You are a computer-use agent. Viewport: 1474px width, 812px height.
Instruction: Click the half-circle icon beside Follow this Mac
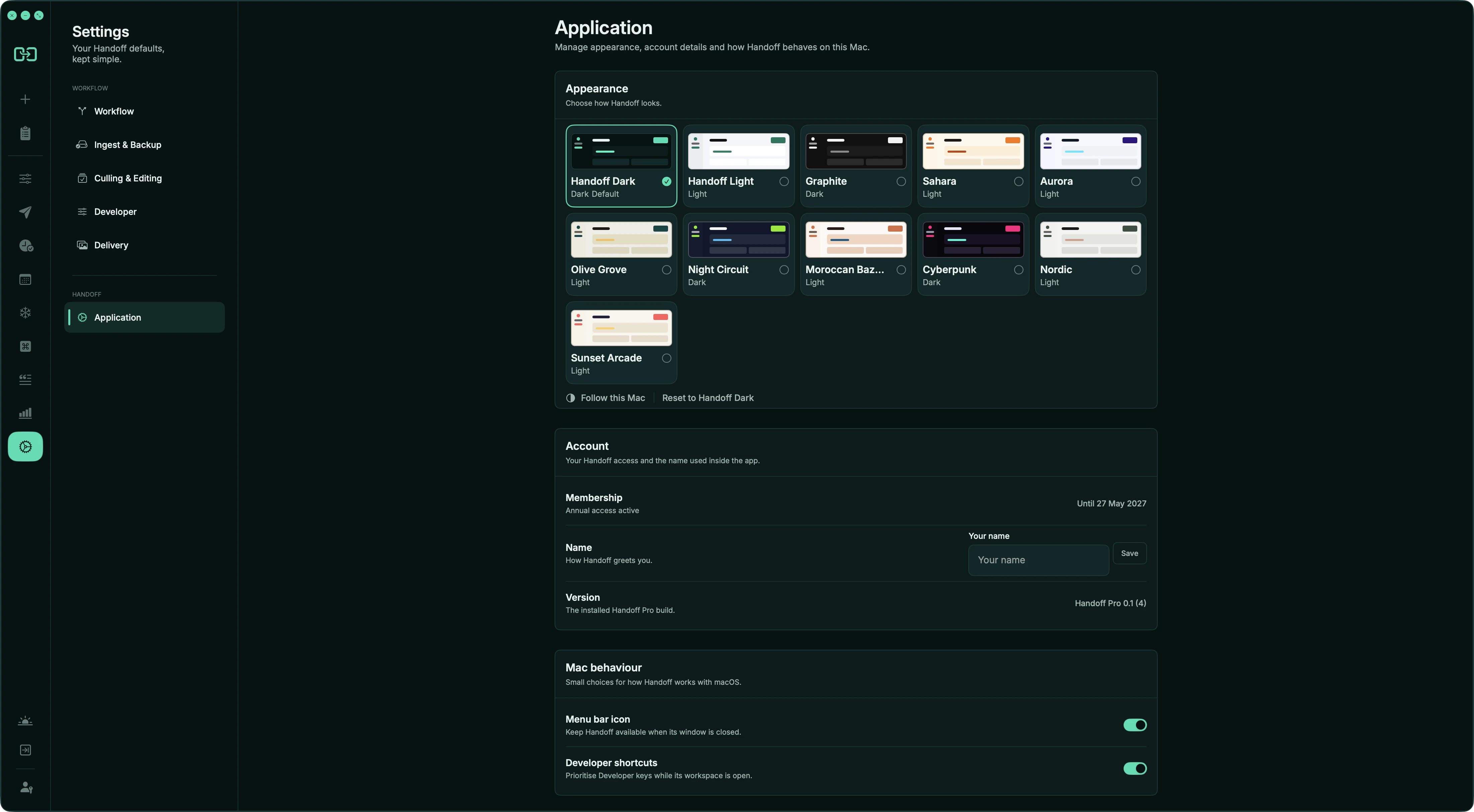[x=570, y=398]
